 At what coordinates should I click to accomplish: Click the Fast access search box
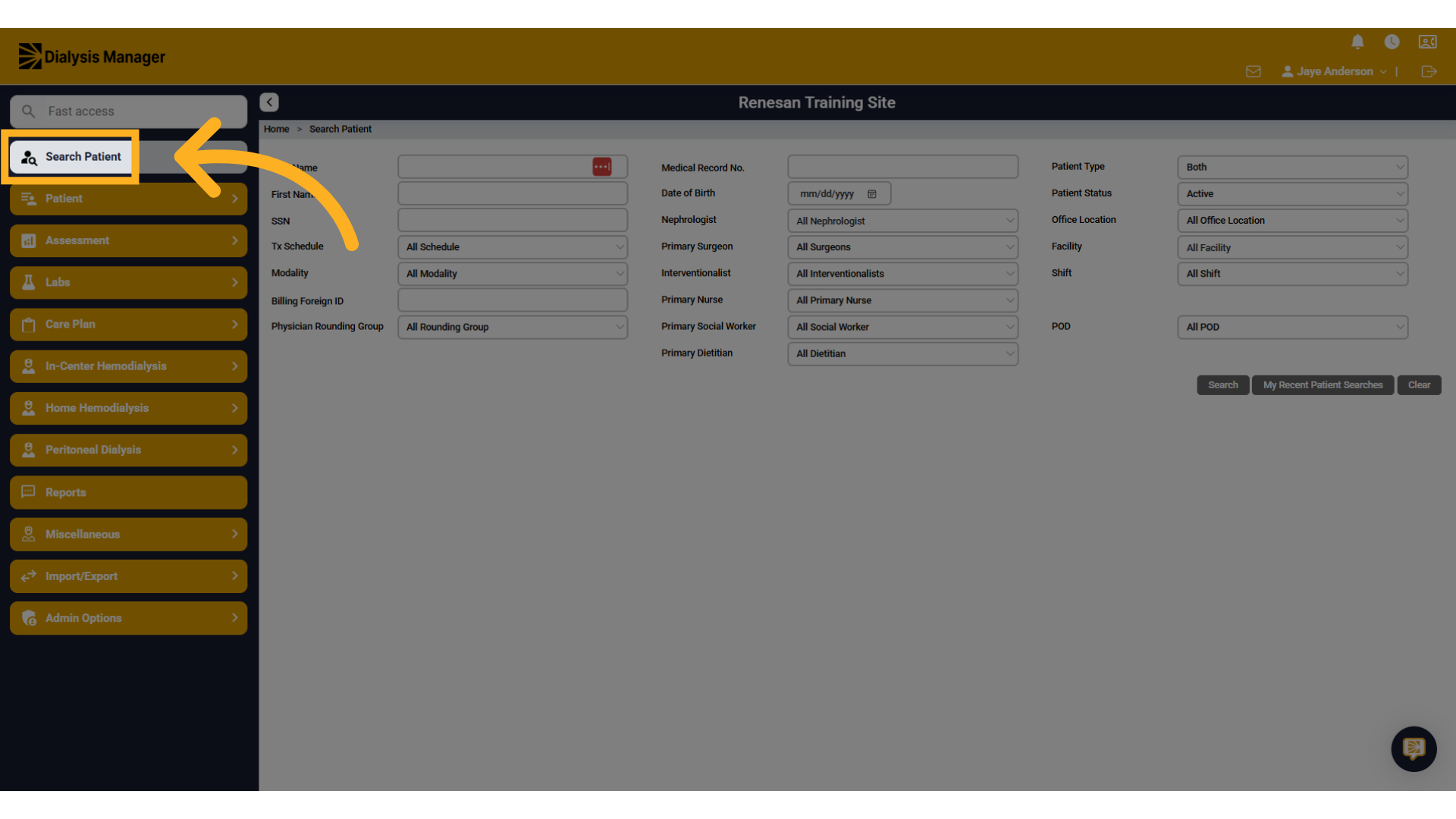point(128,111)
